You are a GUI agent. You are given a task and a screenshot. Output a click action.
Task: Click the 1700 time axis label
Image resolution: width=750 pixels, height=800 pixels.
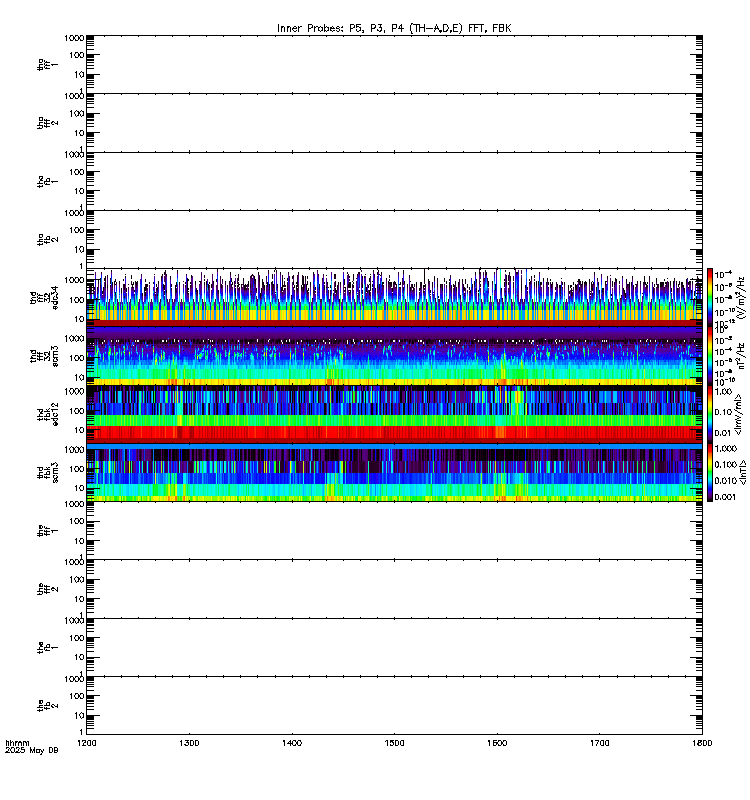coord(599,743)
